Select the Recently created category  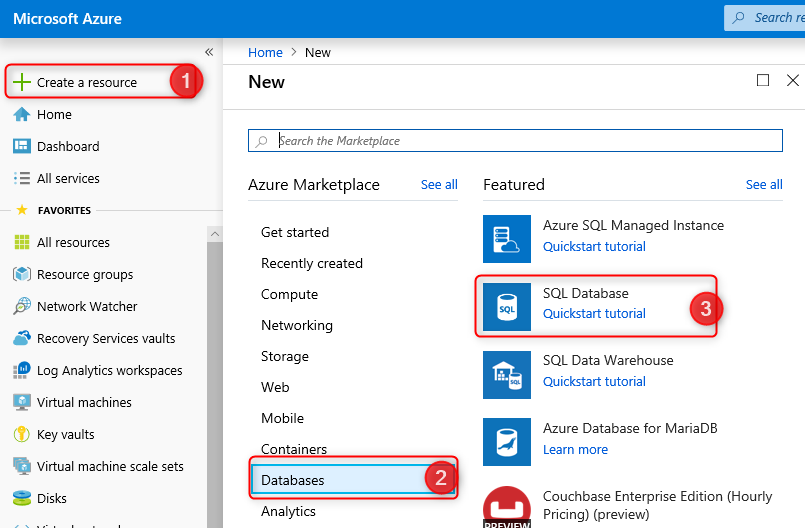(x=312, y=263)
